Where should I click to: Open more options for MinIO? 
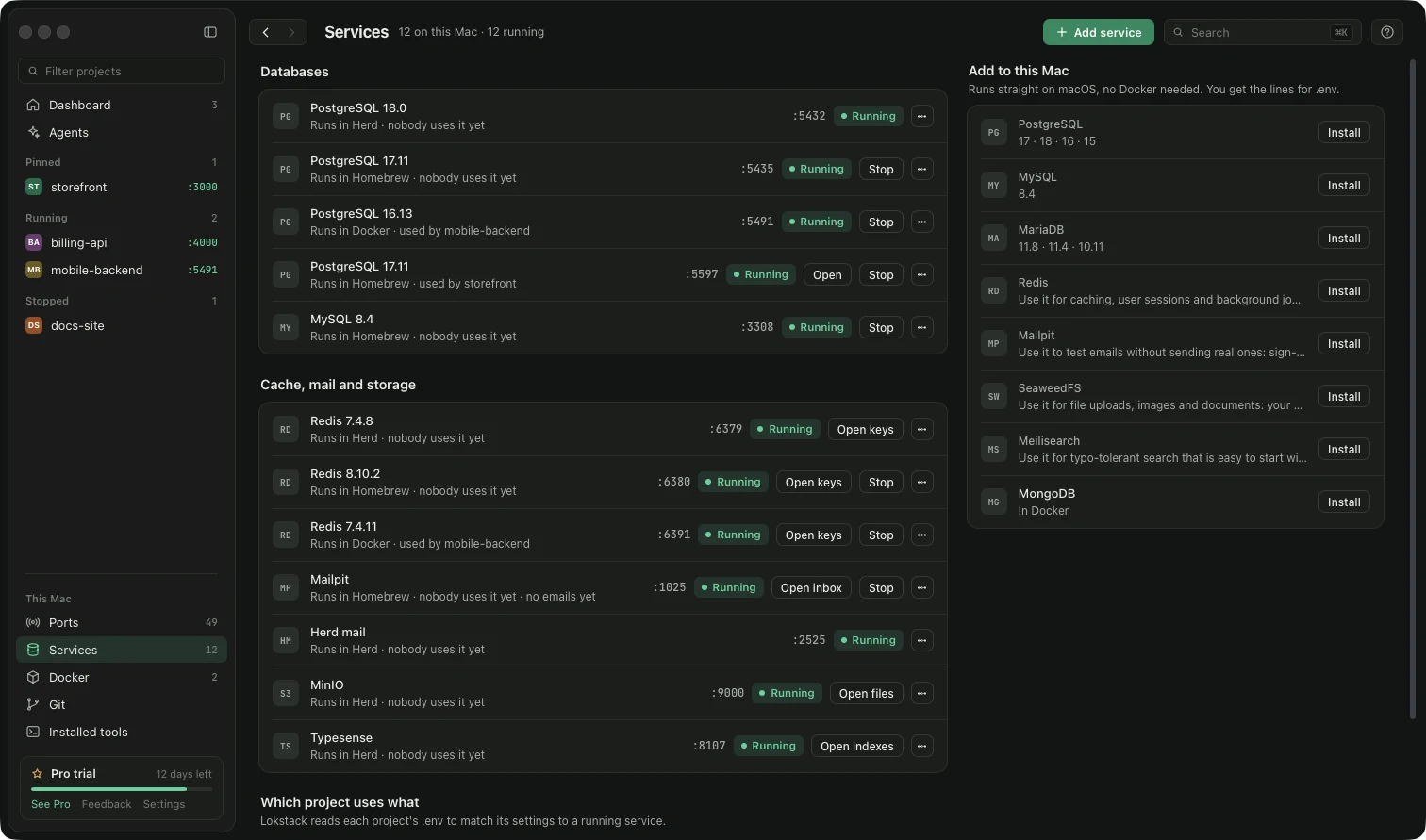pyautogui.click(x=922, y=693)
